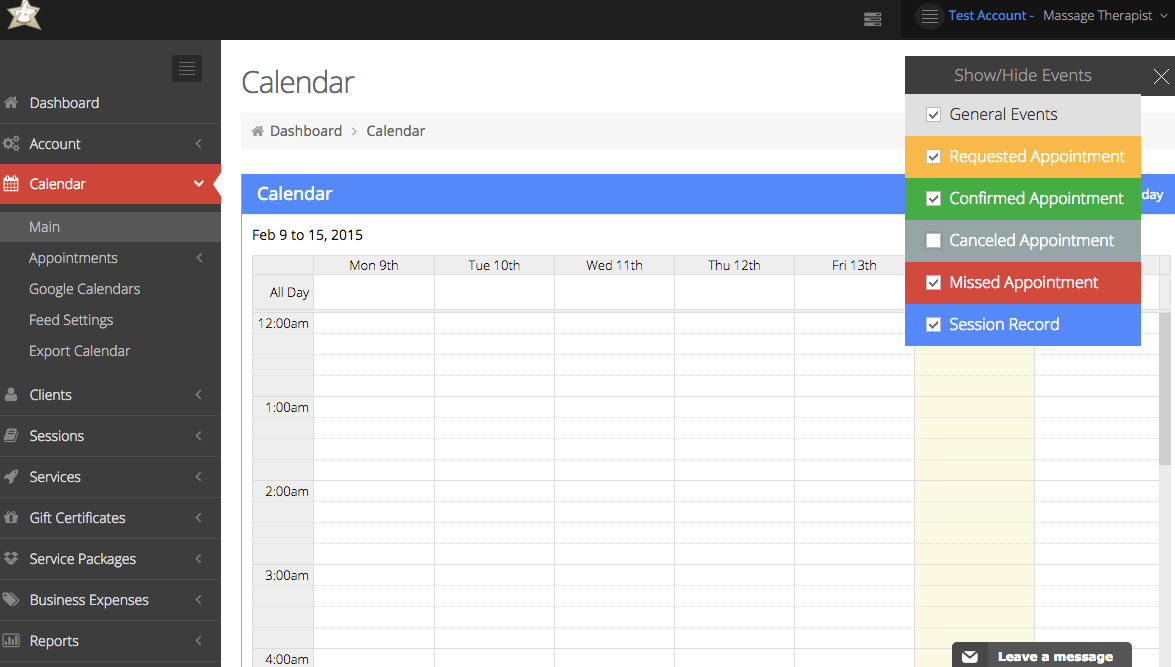Click the star logo in top-left corner
1175x667 pixels.
click(x=23, y=16)
